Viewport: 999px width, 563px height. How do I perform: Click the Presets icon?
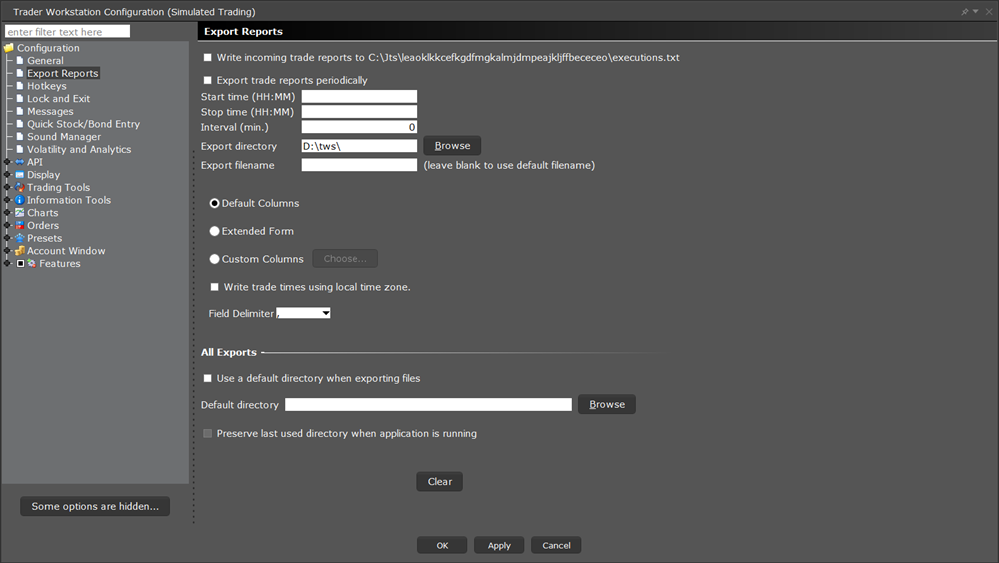20,238
